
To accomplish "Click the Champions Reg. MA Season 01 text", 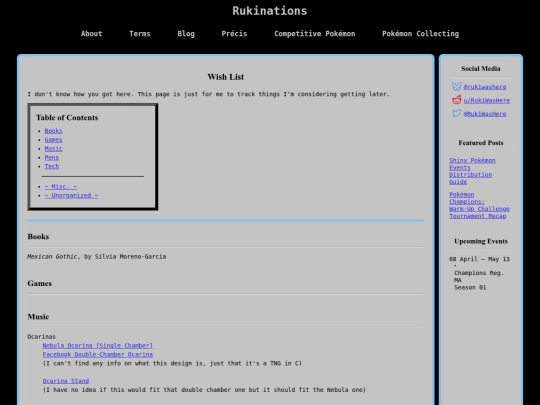I will click(479, 280).
